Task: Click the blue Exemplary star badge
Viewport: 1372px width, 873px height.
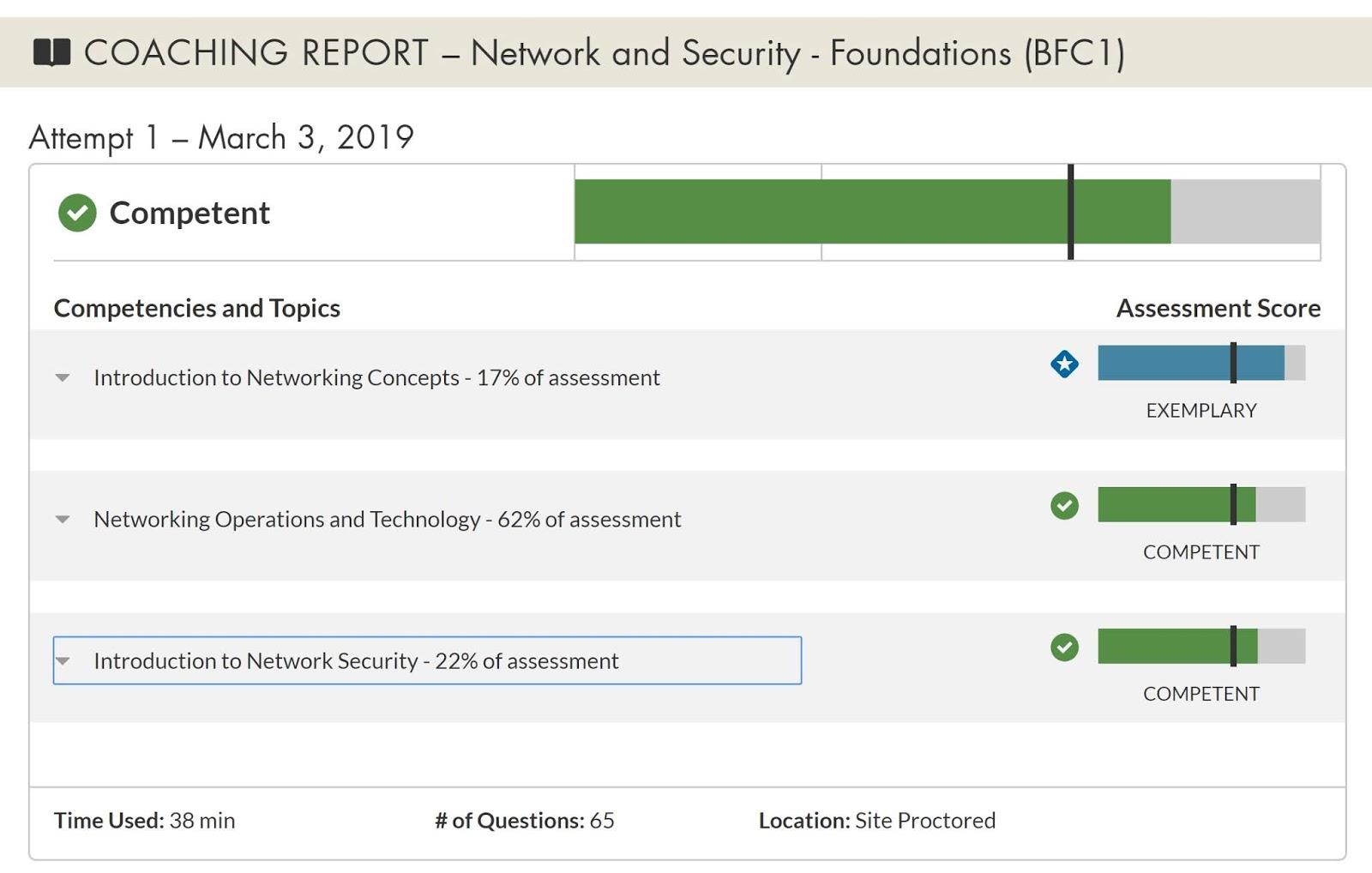Action: (x=1064, y=364)
